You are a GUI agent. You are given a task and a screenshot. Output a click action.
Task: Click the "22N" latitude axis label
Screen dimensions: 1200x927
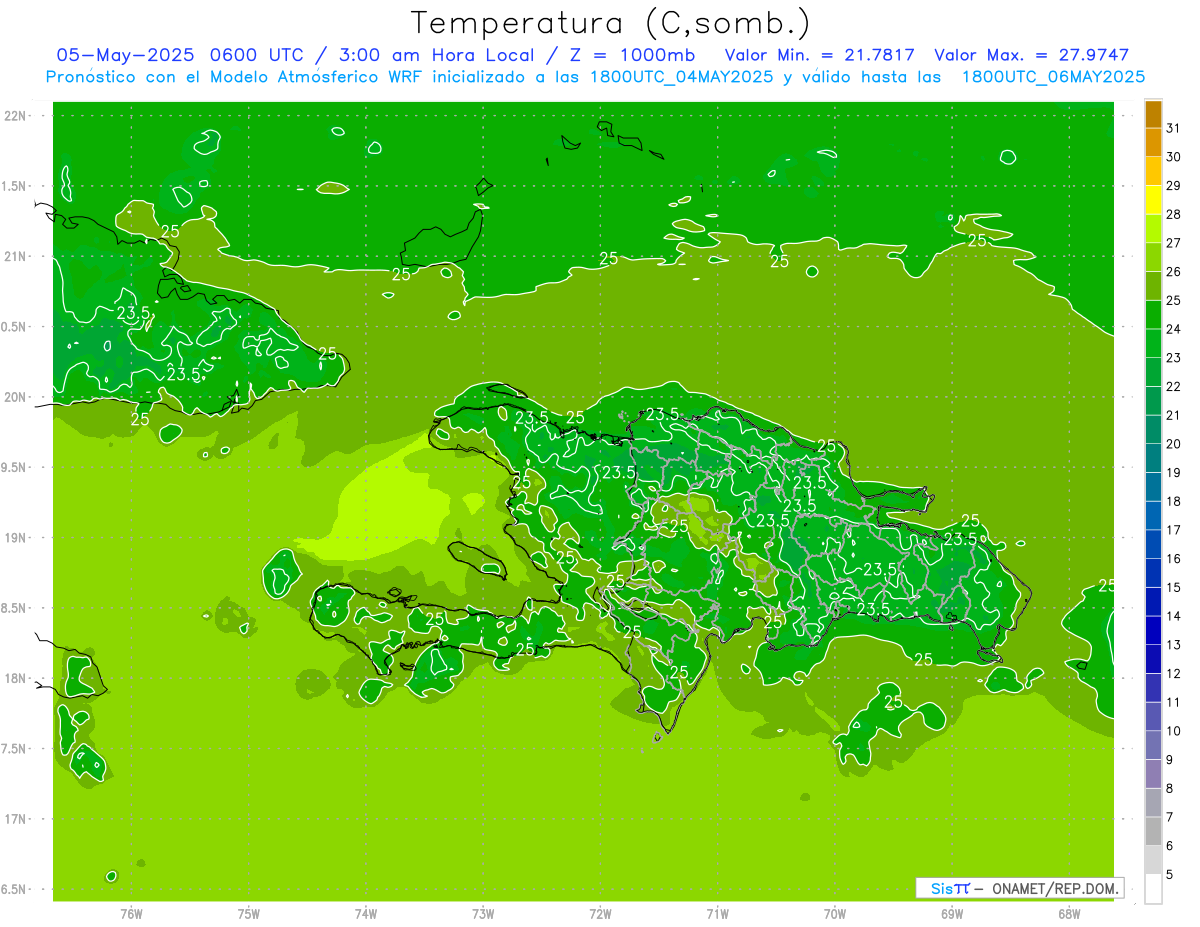(x=15, y=116)
